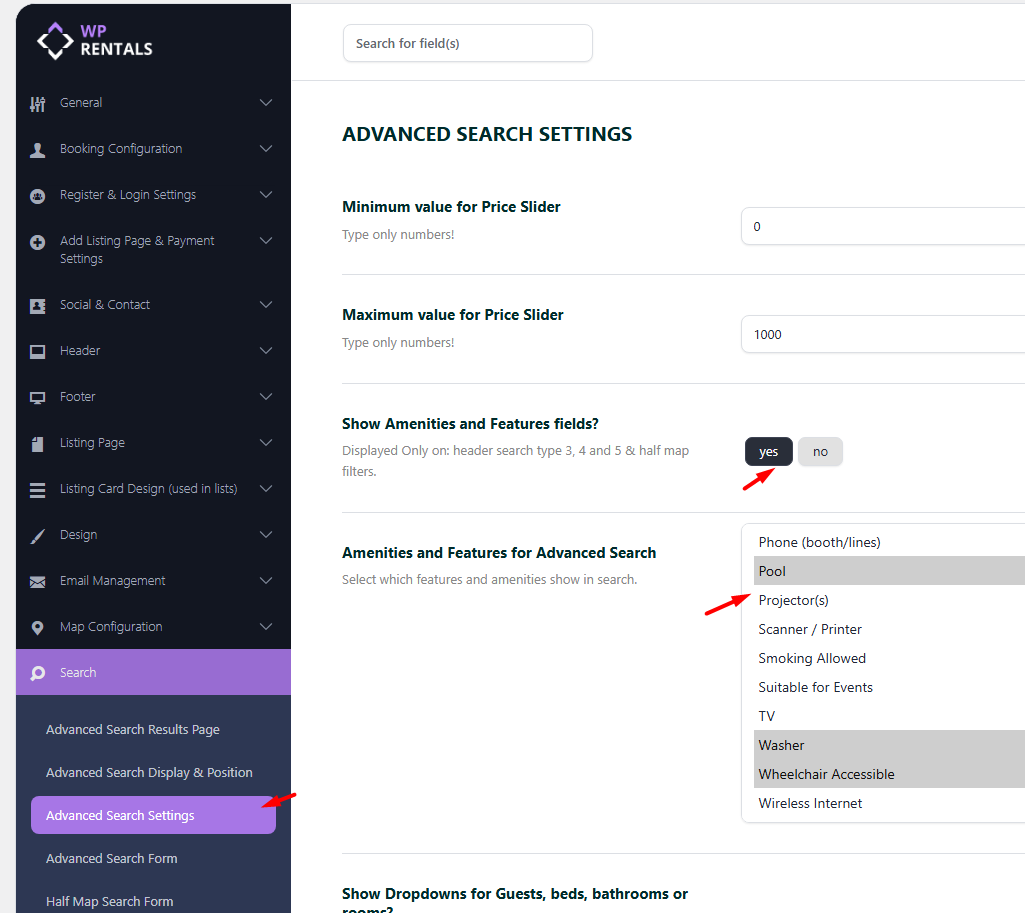The width and height of the screenshot is (1025, 913).
Task: Click the WP Rentals logo icon
Action: (x=55, y=40)
